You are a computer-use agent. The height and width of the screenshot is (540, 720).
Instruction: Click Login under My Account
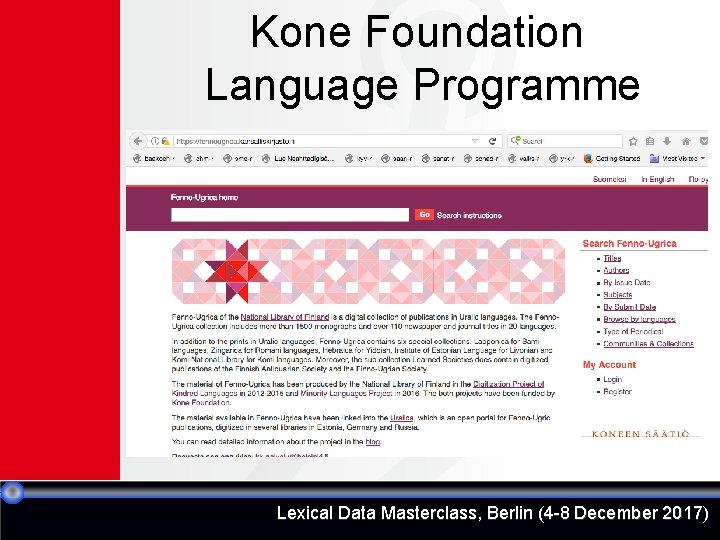click(x=613, y=379)
